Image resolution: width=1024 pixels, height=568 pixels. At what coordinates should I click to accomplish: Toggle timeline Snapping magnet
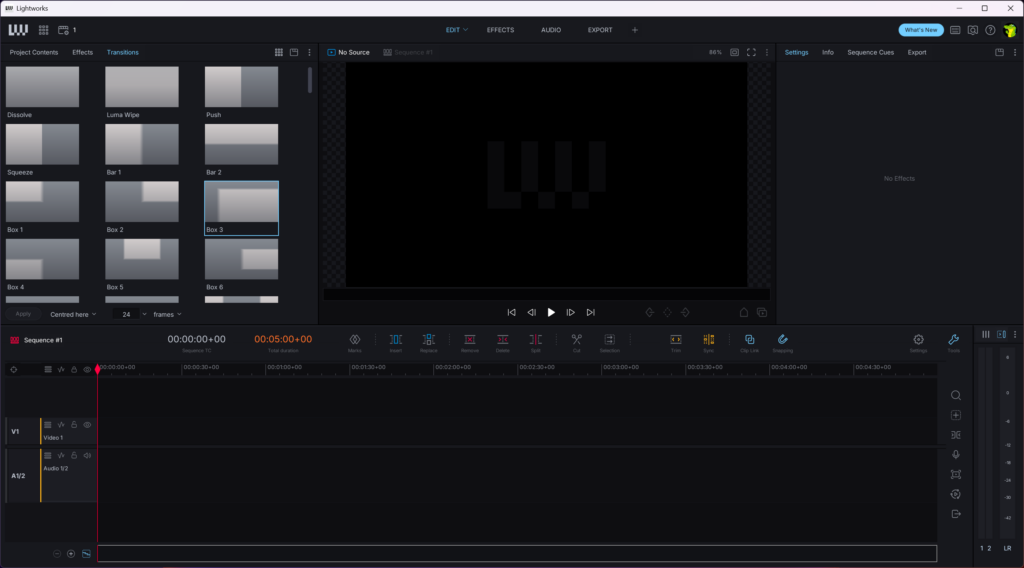(x=782, y=339)
